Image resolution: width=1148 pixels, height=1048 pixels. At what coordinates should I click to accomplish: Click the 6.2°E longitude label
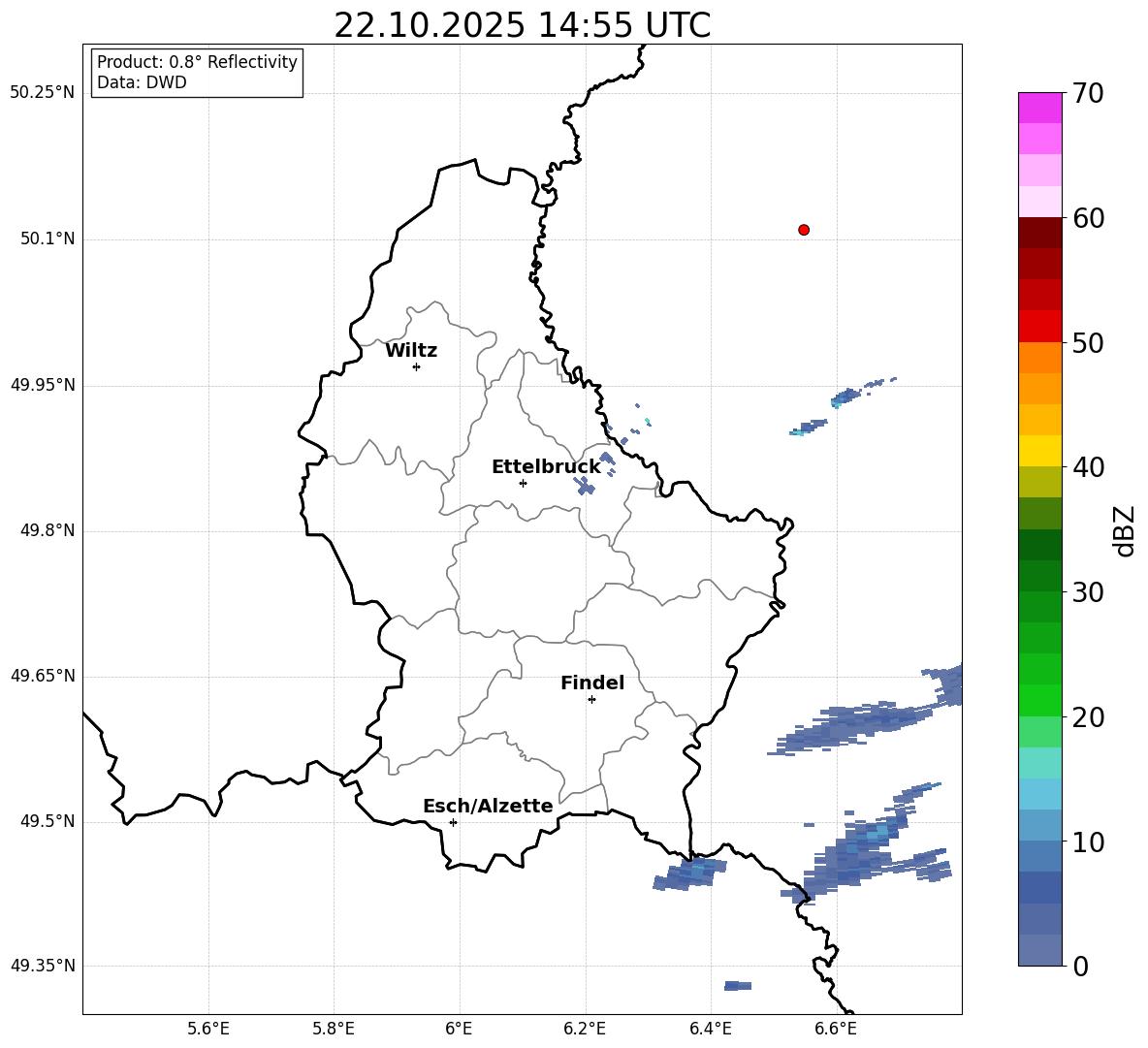[585, 1029]
